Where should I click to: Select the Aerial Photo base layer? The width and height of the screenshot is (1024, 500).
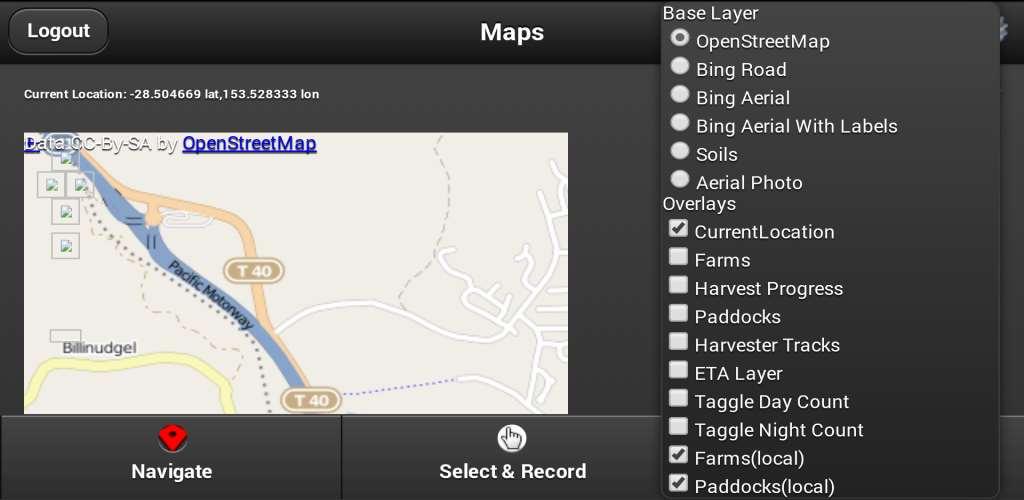680,180
